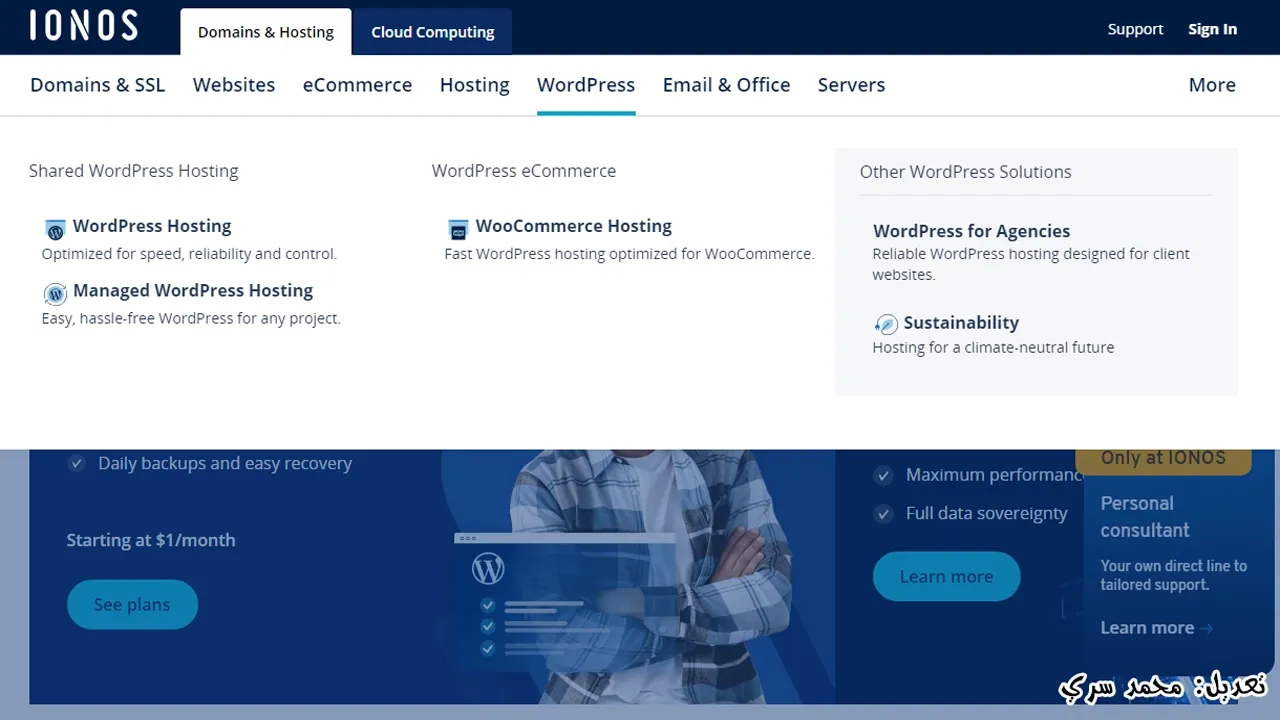The height and width of the screenshot is (720, 1280).
Task: Open the Websites menu
Action: pyautogui.click(x=234, y=85)
